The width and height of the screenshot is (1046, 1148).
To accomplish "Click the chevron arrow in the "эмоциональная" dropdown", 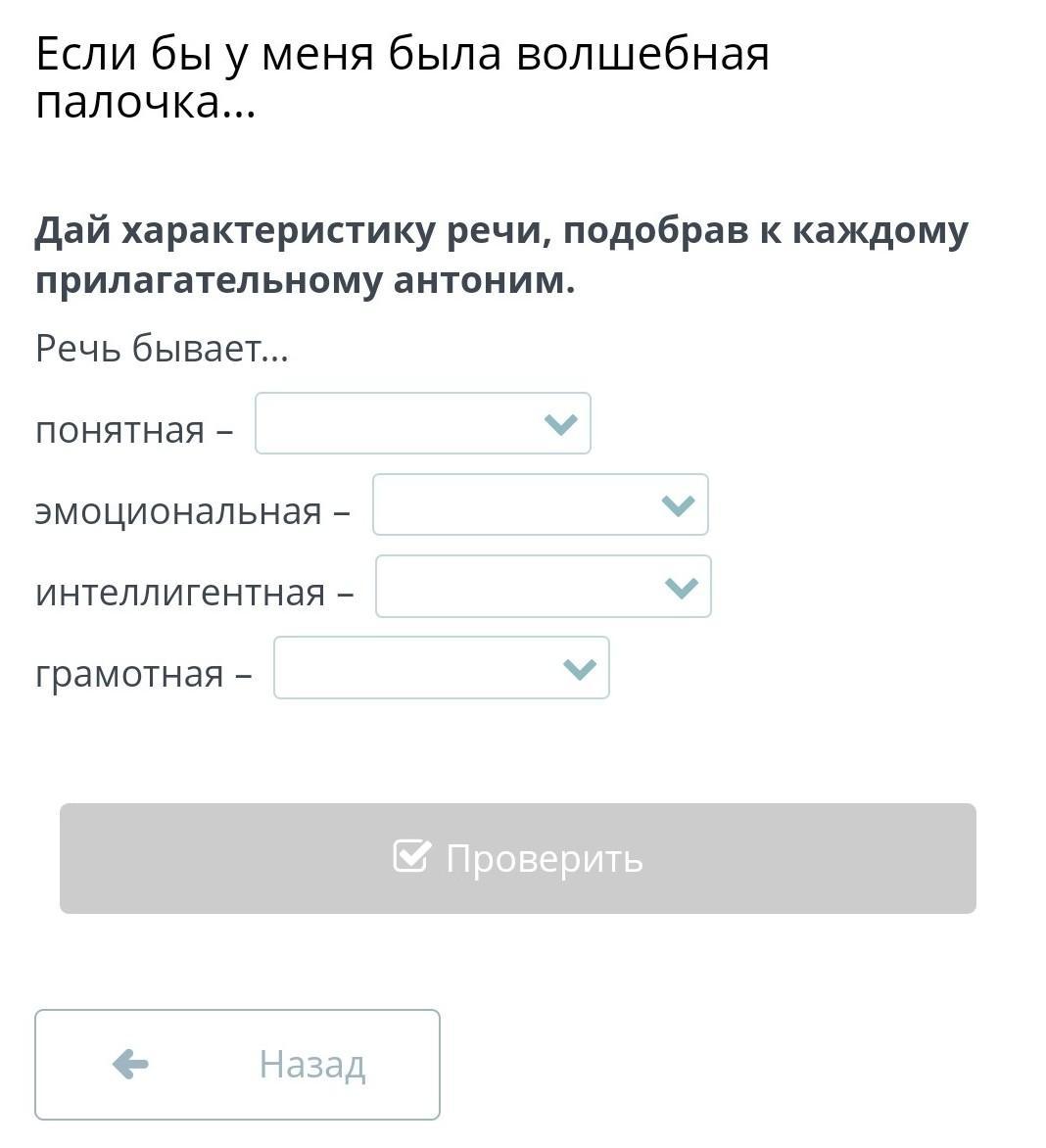I will click(x=678, y=505).
